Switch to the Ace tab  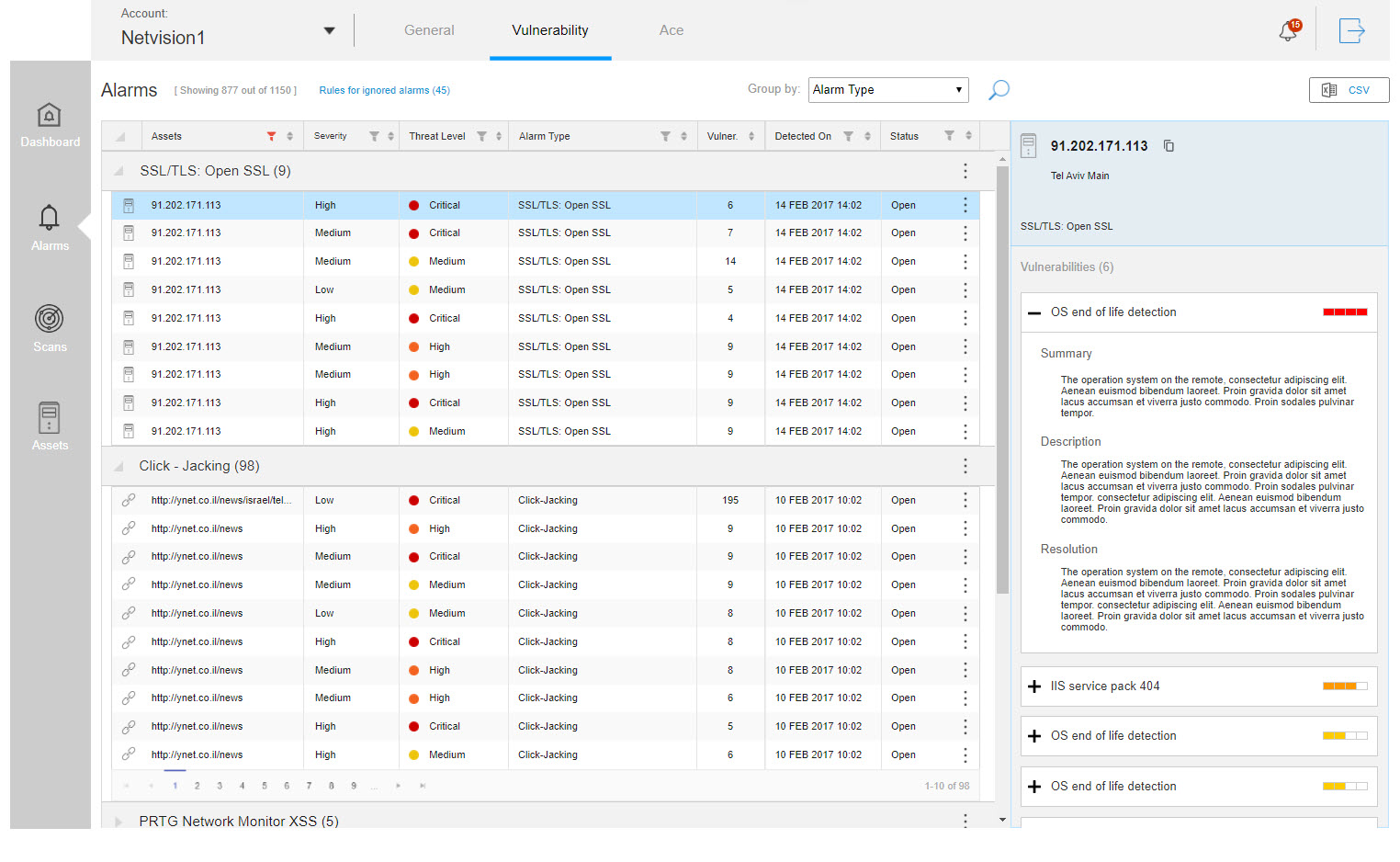click(x=672, y=30)
